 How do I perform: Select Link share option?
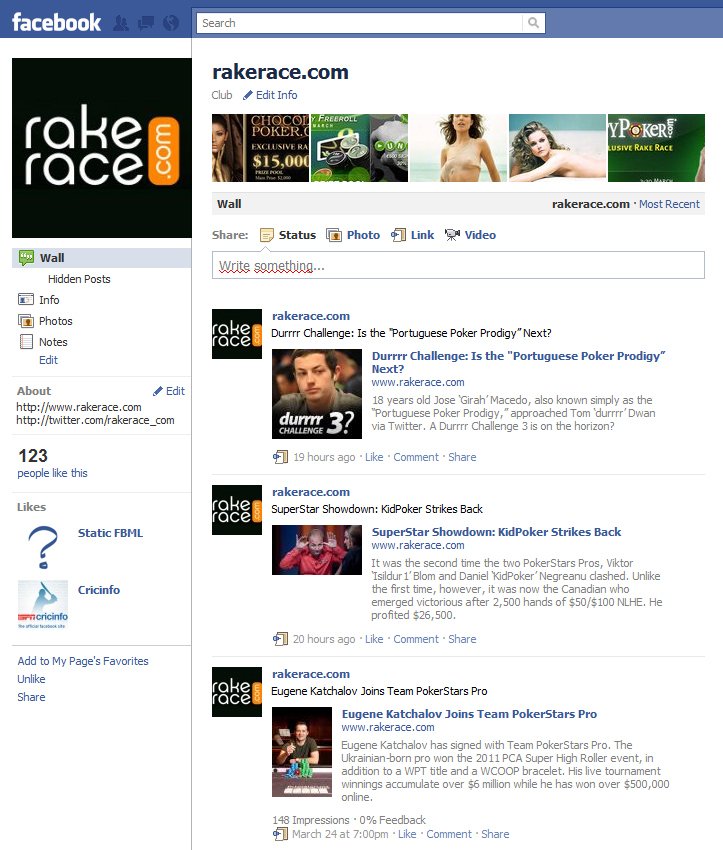[x=422, y=235]
